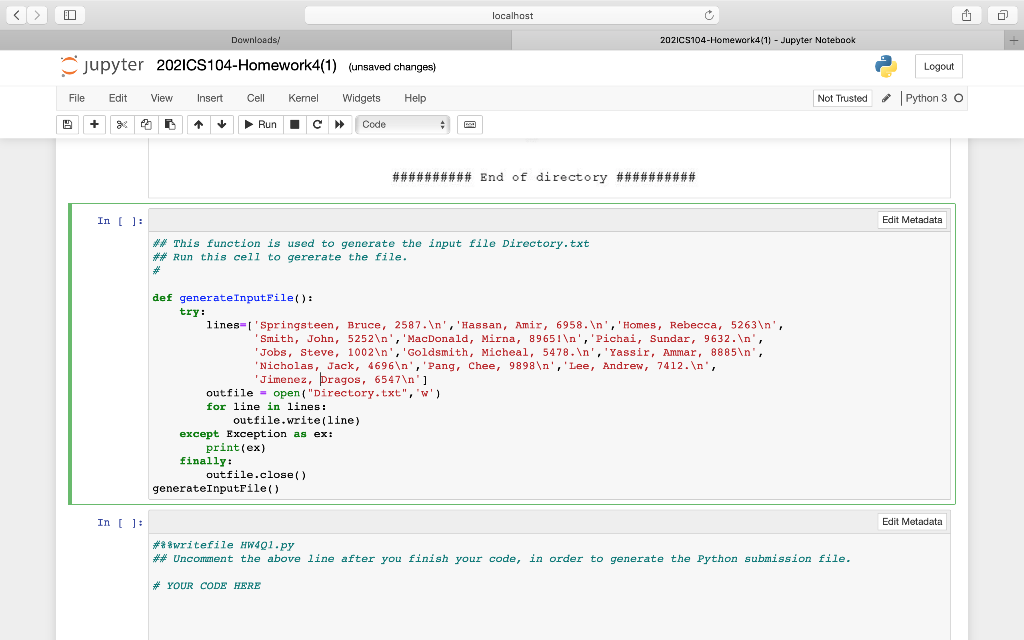The image size is (1024, 640).
Task: Click the '# YOUR CODE HERE' comment
Action: pyautogui.click(x=206, y=586)
